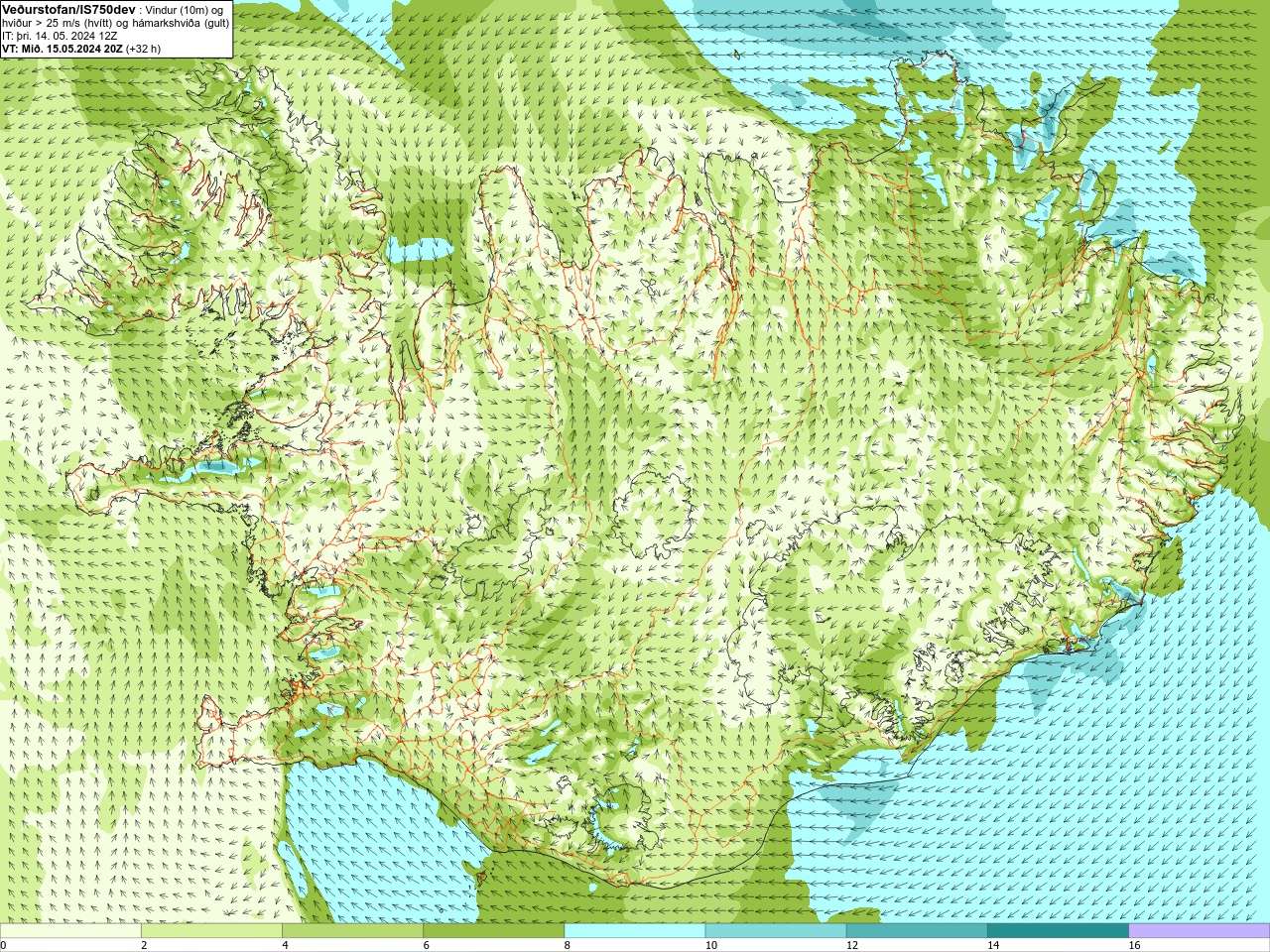
Task: Click the medium green 4–6 m/s legend swatch
Action: pyautogui.click(x=352, y=931)
